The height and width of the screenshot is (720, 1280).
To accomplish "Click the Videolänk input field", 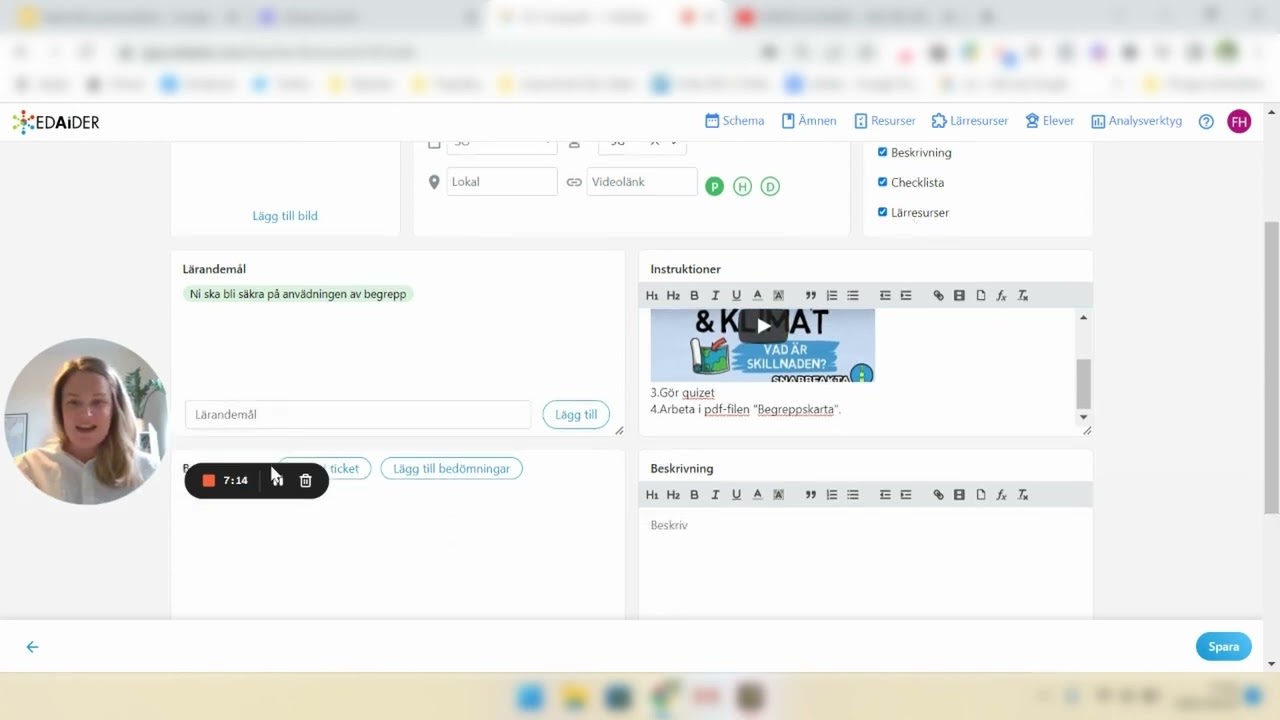I will [x=642, y=182].
